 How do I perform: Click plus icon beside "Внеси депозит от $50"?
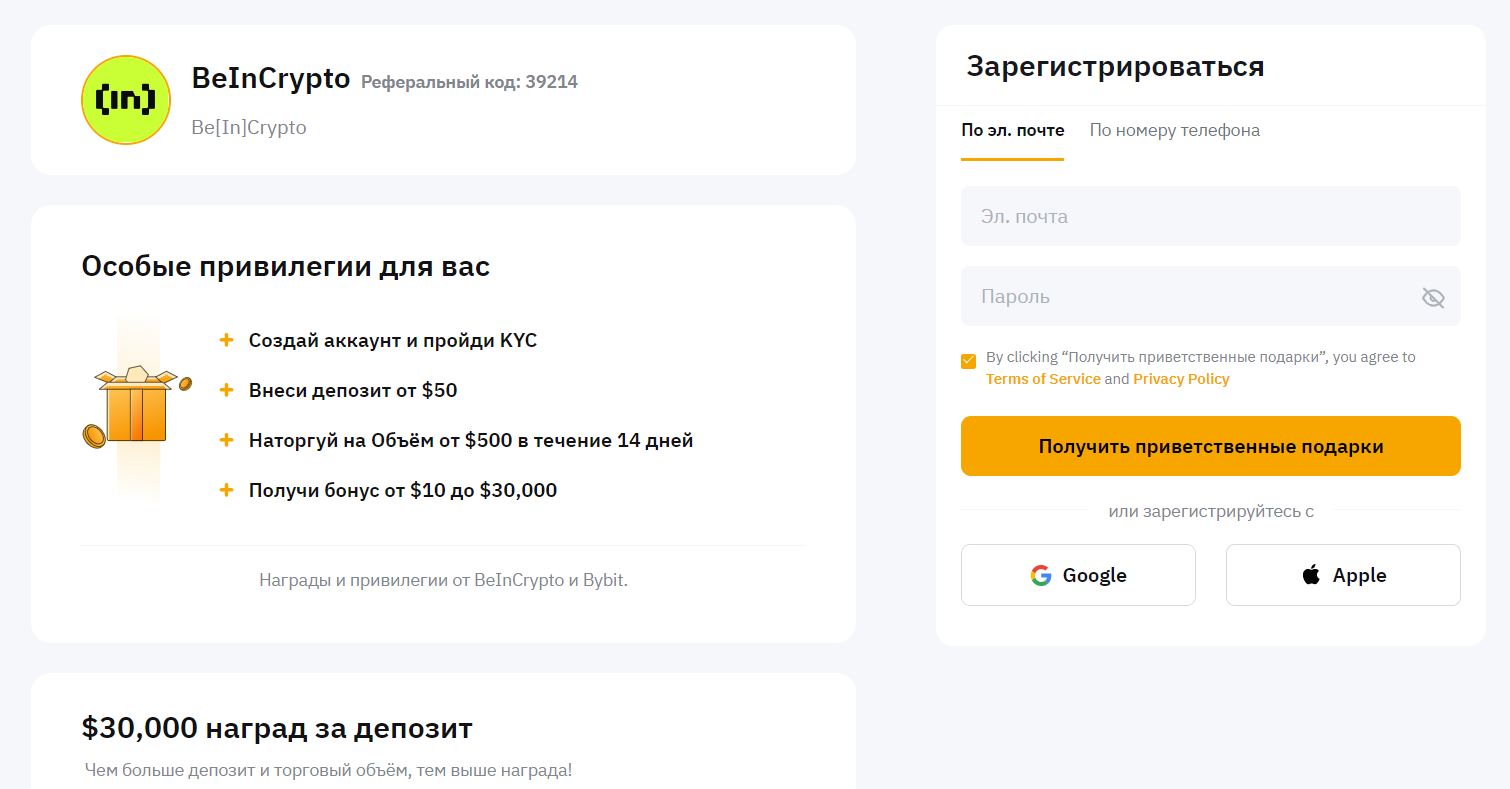[x=227, y=390]
